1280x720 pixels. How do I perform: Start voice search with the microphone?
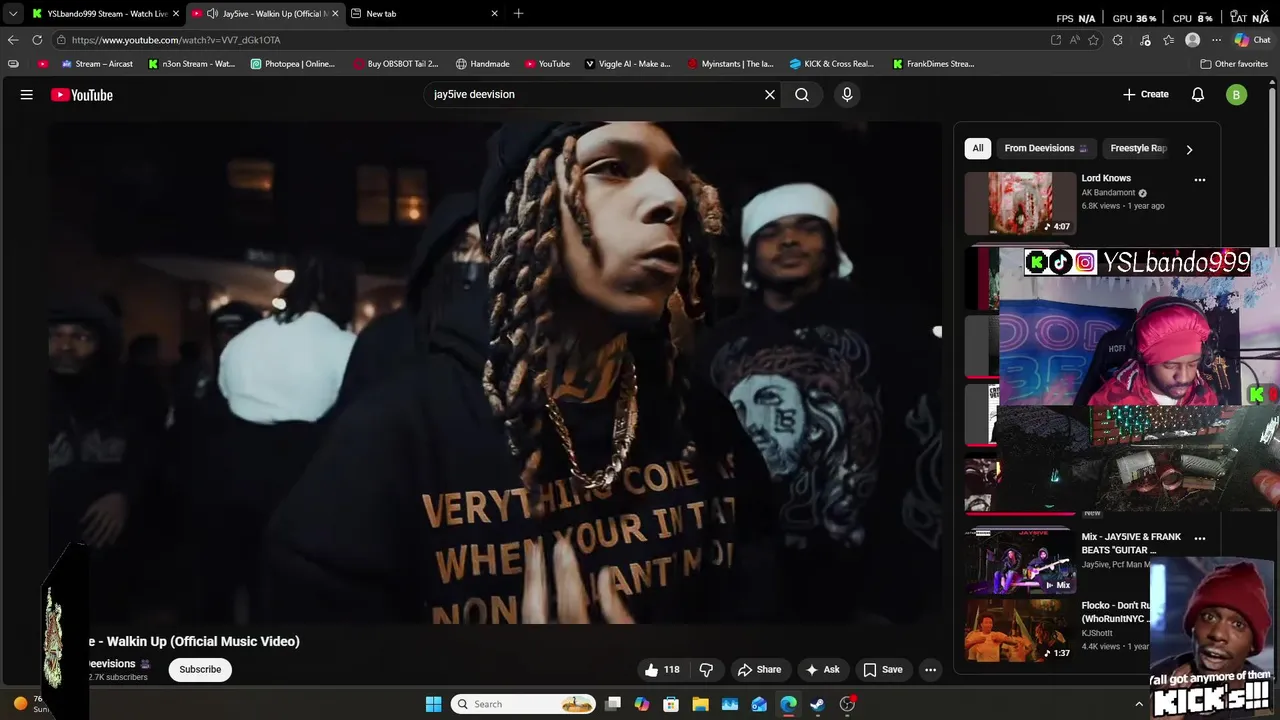847,94
